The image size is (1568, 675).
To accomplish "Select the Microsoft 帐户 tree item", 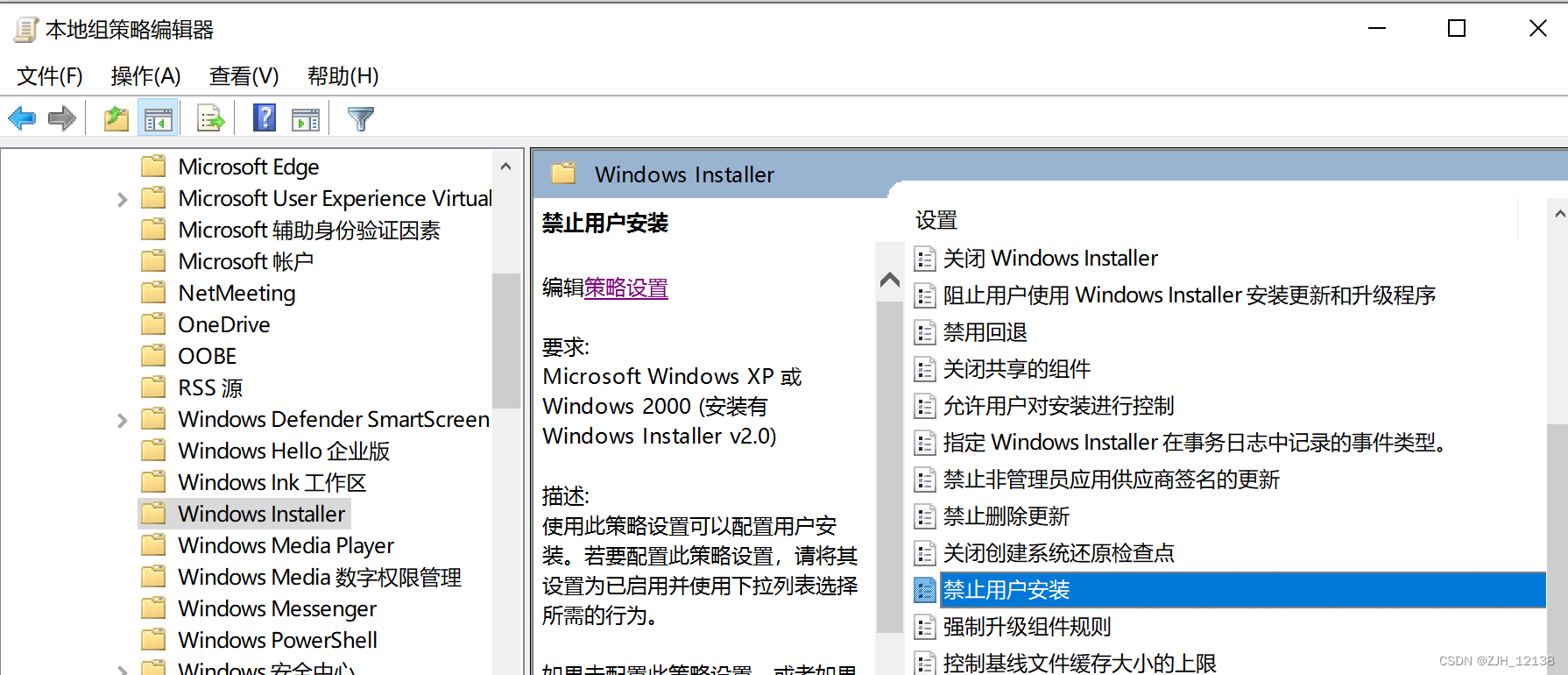I will pos(246,261).
